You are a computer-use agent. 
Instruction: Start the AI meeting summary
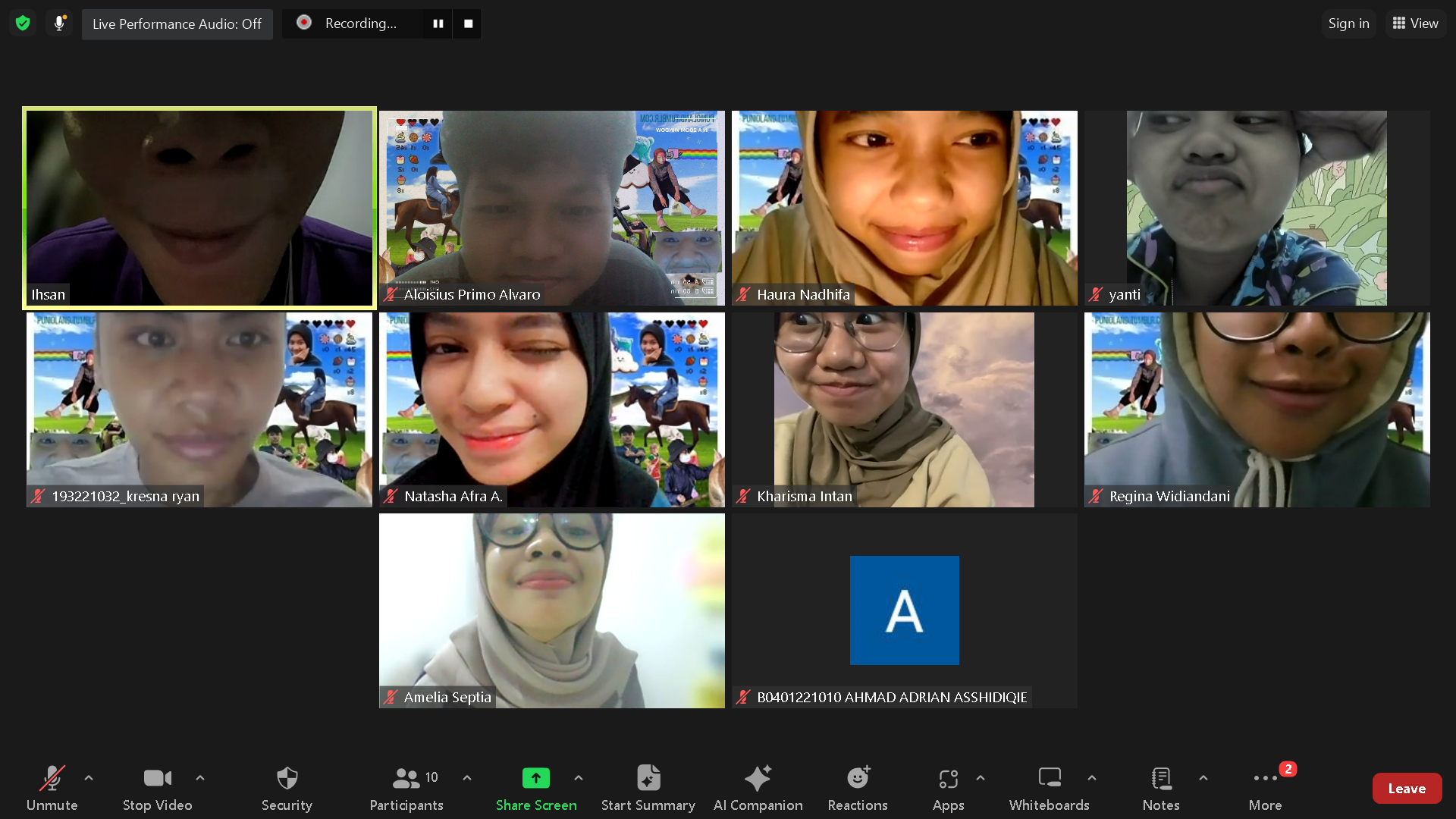pyautogui.click(x=648, y=788)
